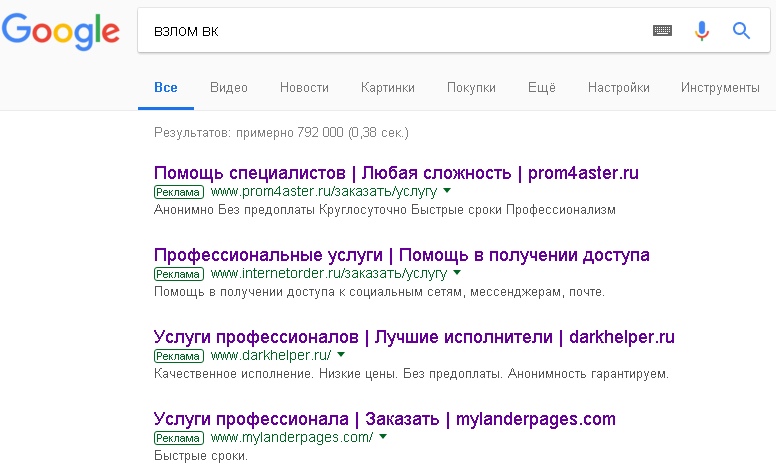Viewport: 776px width, 466px height.
Task: Expand the arrow beside the internetorder.ru URL
Action: (457, 273)
